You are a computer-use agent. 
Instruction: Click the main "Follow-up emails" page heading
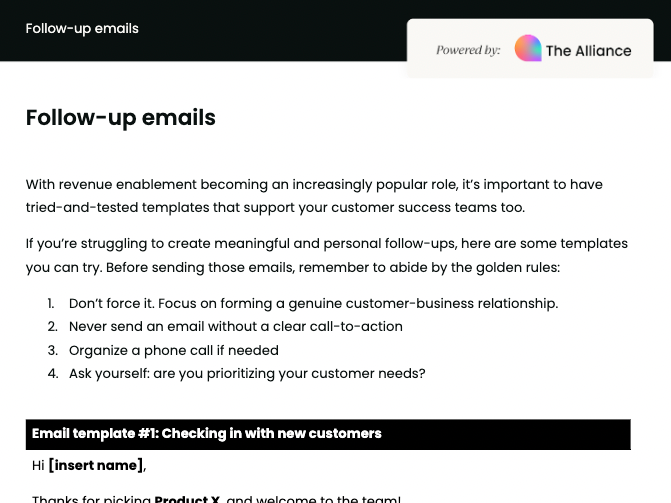click(x=121, y=117)
